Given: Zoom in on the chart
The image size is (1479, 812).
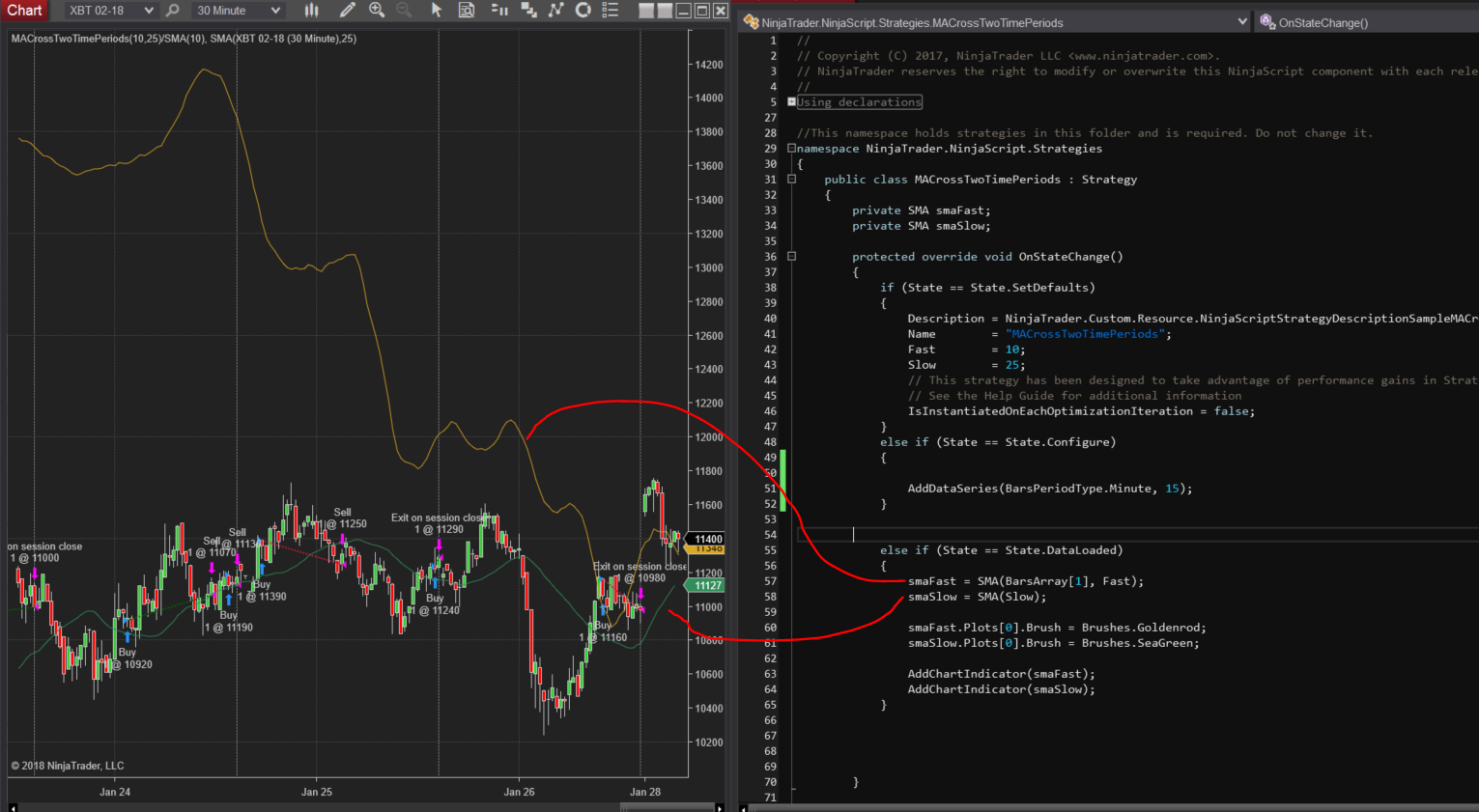Looking at the screenshot, I should (377, 11).
